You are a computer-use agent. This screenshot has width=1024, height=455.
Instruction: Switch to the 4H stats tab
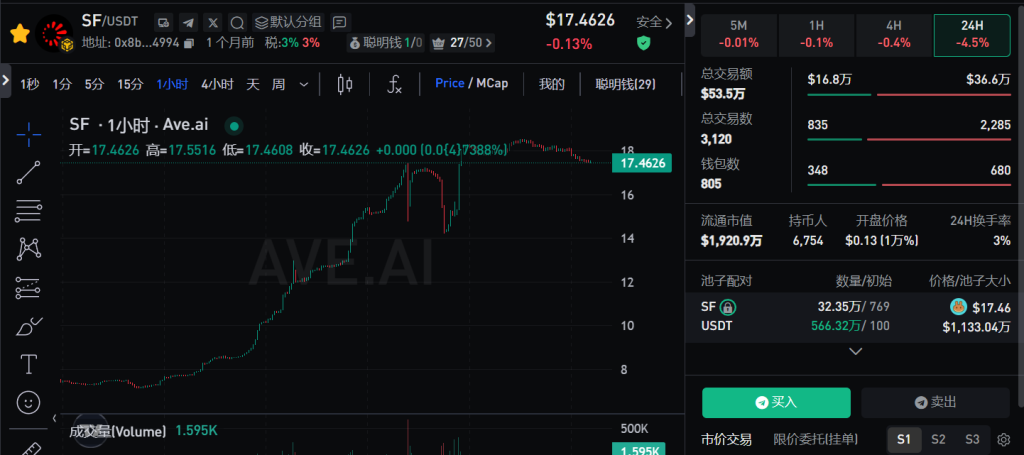(891, 35)
